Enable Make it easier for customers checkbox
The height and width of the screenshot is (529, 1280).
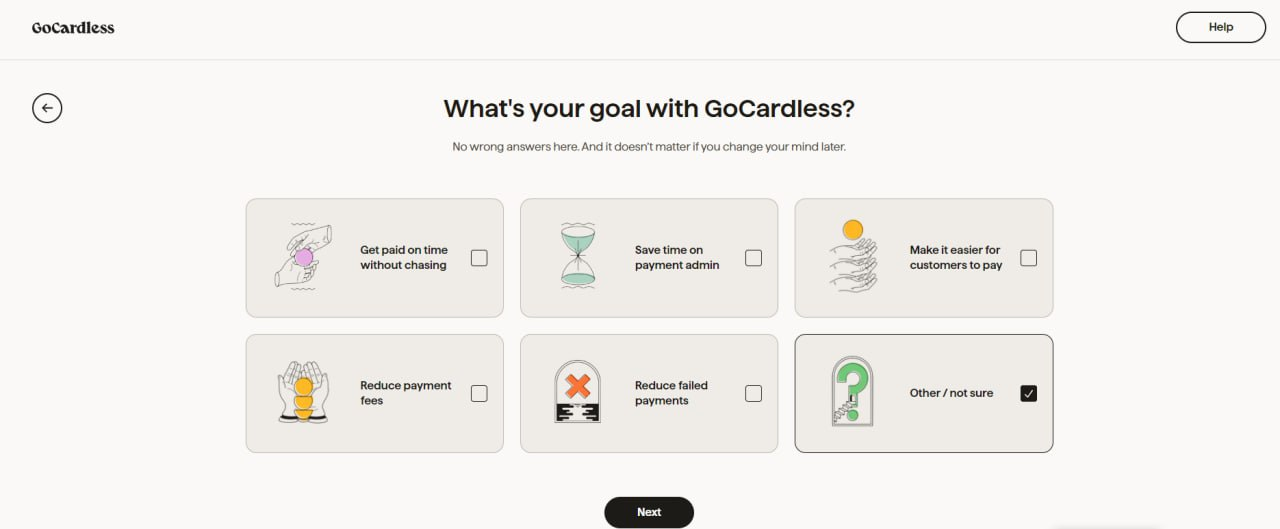click(x=1029, y=258)
